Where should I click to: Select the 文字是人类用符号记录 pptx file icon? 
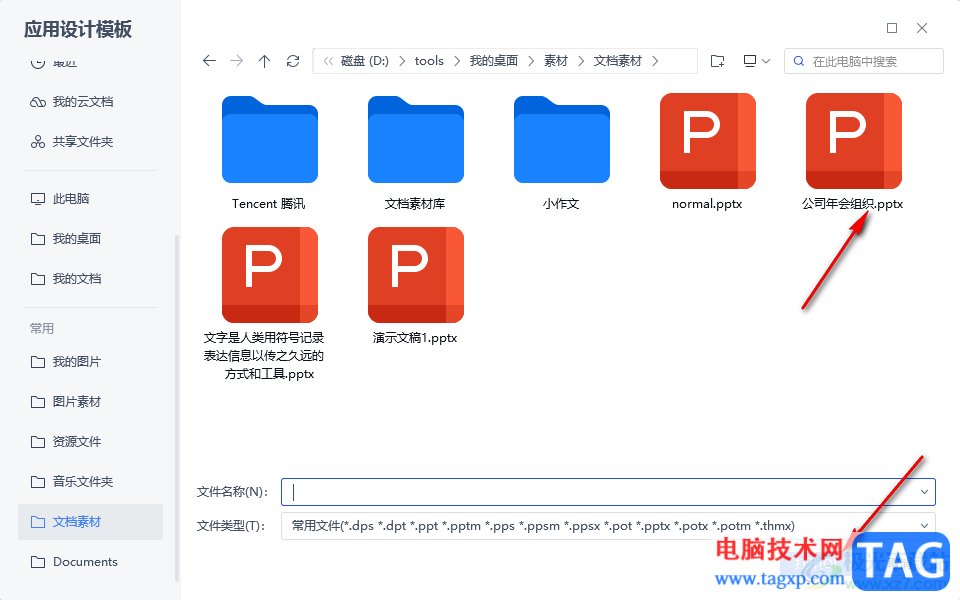coord(269,275)
